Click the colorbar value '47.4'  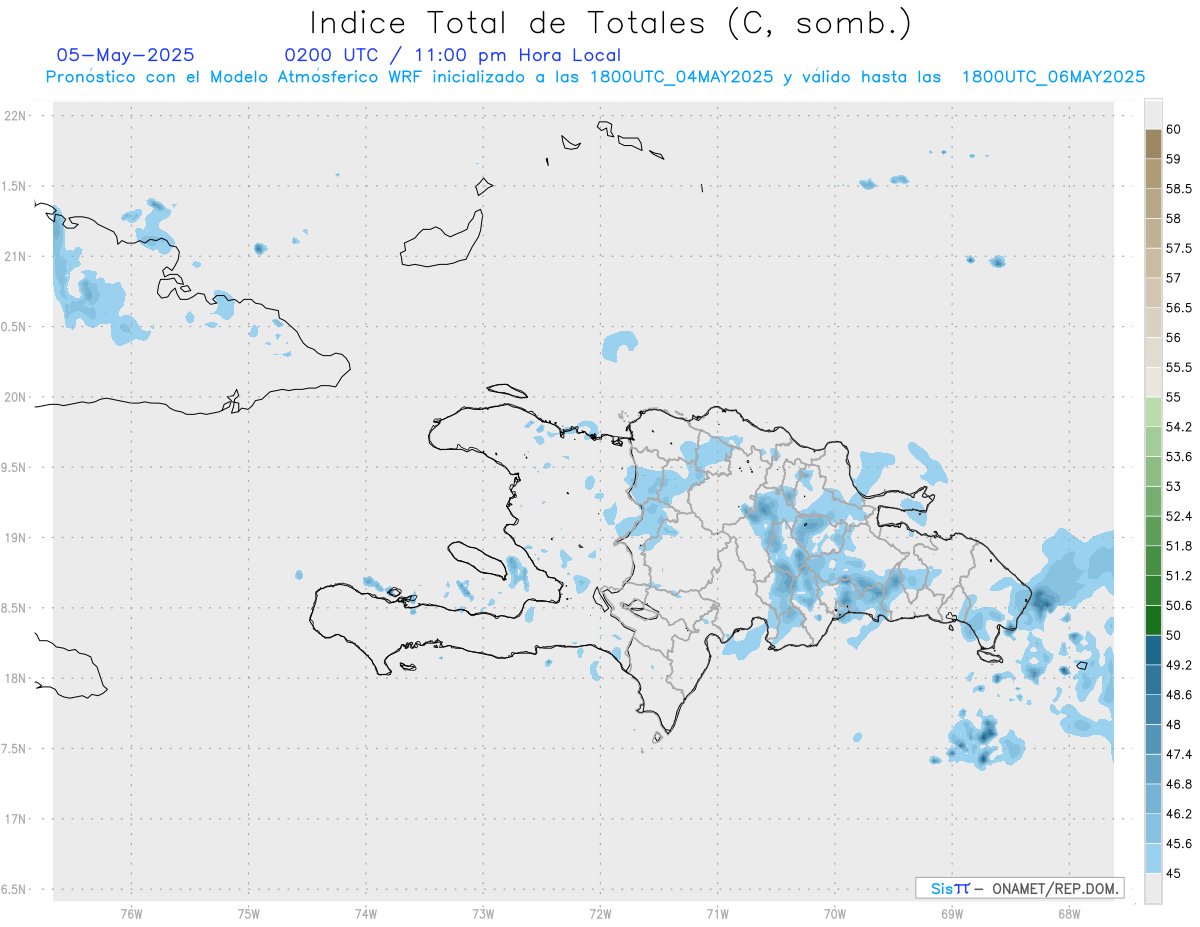tap(1179, 754)
